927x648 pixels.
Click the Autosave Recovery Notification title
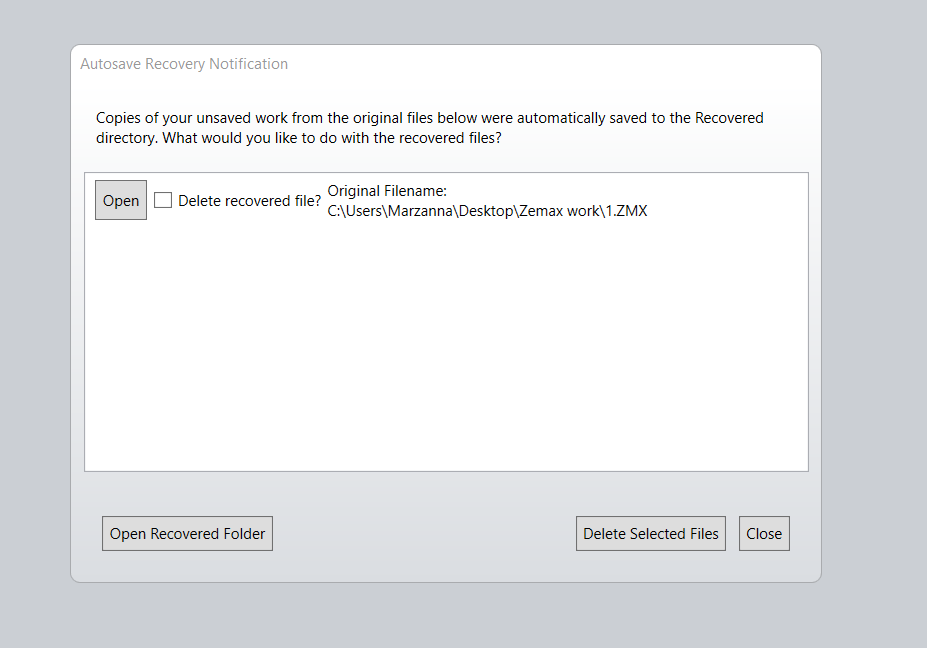click(x=184, y=64)
